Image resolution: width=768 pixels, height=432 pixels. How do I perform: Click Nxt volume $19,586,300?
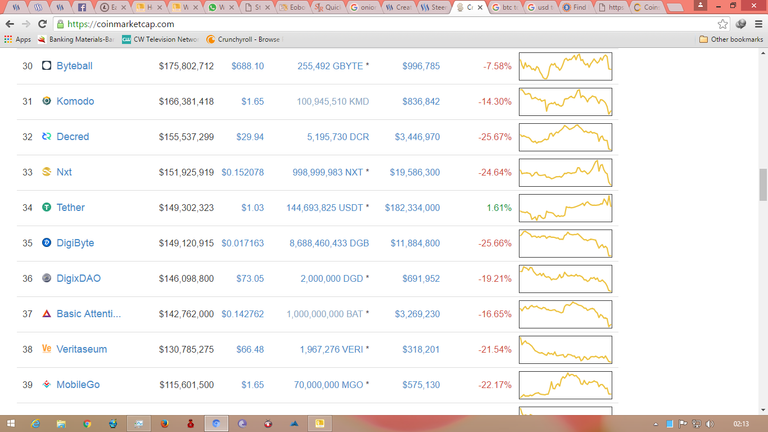(415, 172)
